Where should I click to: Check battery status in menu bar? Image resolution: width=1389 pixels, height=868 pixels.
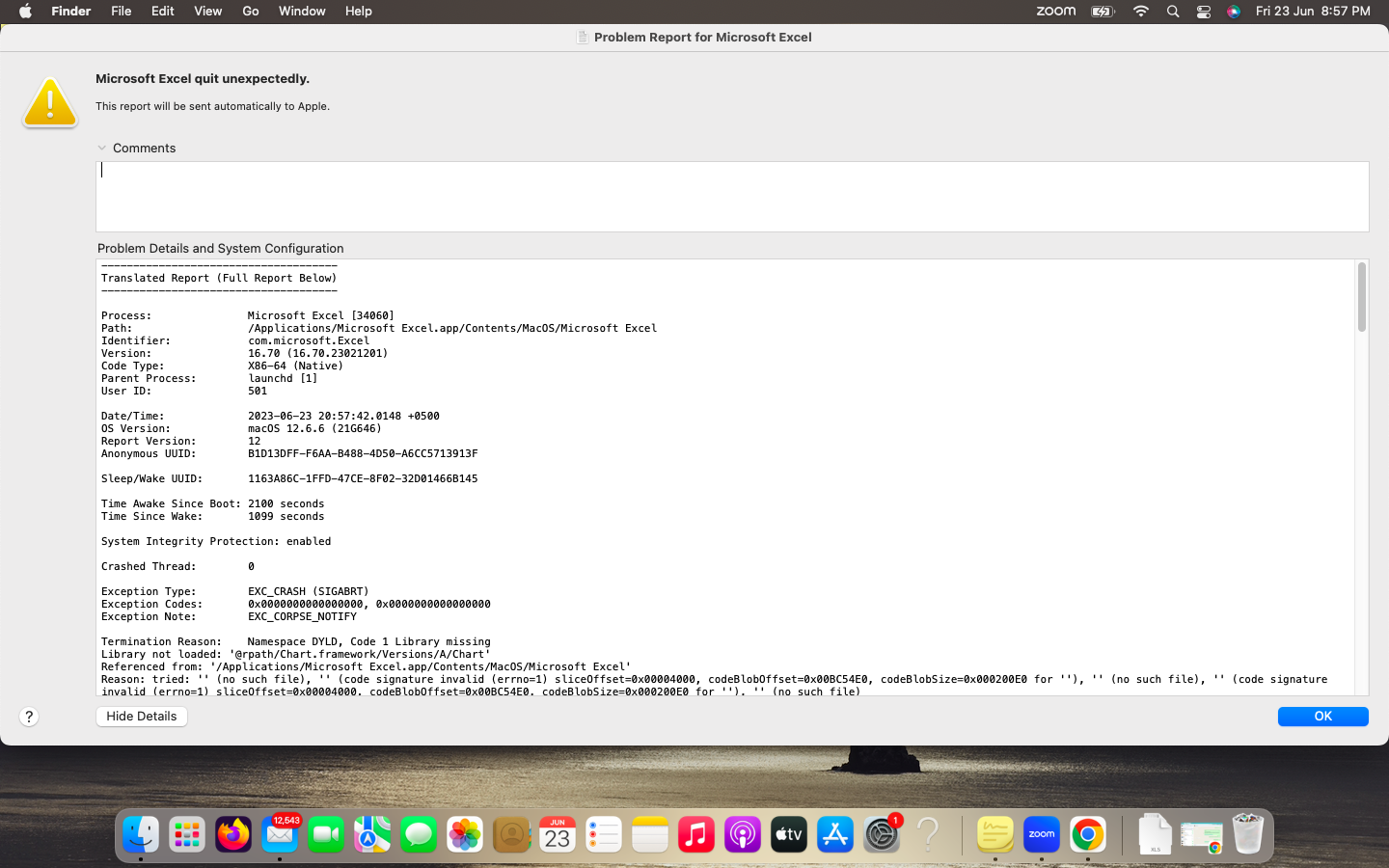pos(1103,12)
